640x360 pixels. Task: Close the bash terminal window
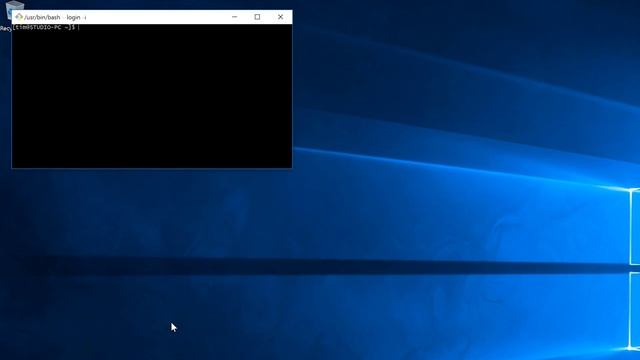coord(280,17)
